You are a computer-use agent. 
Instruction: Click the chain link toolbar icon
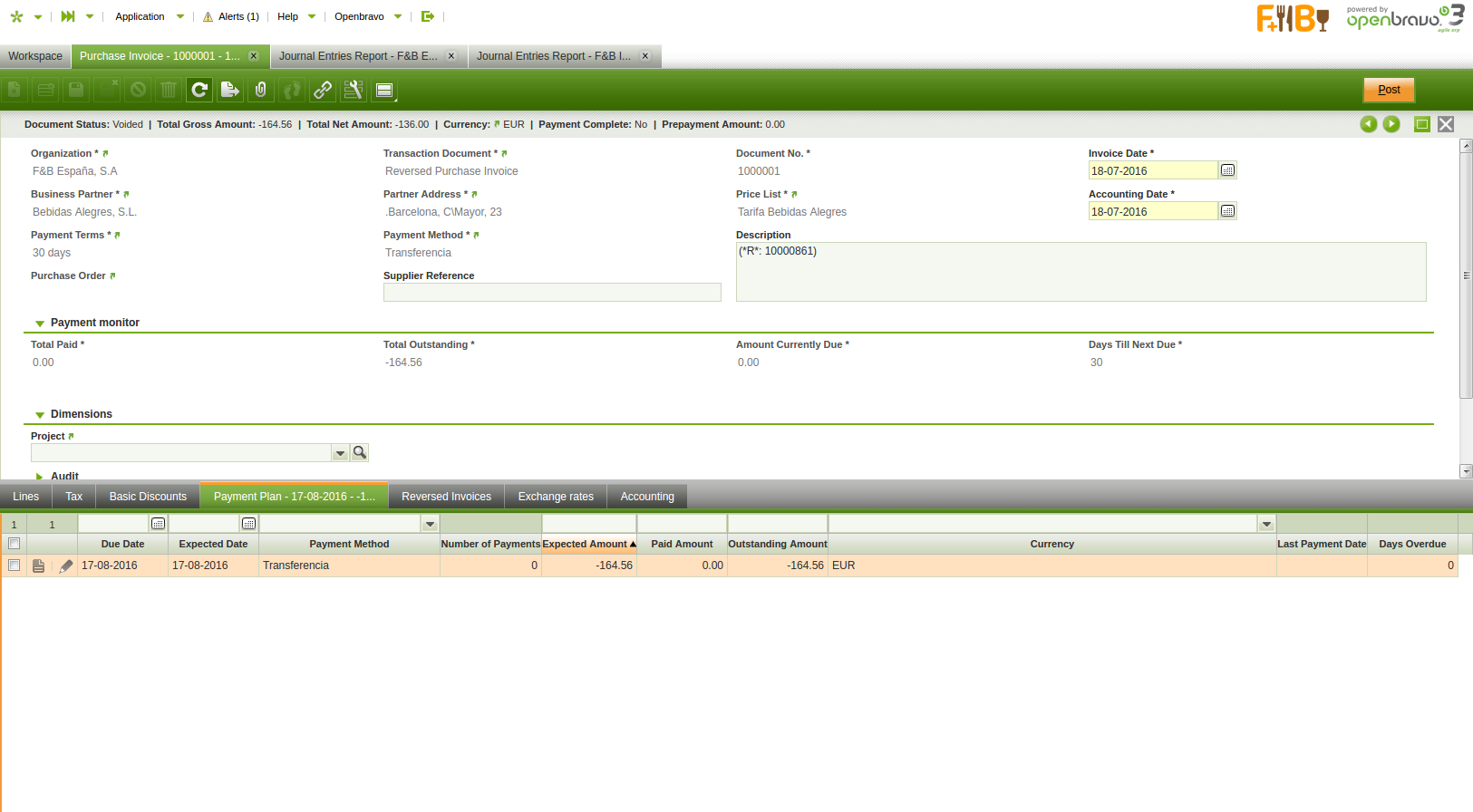[x=323, y=90]
